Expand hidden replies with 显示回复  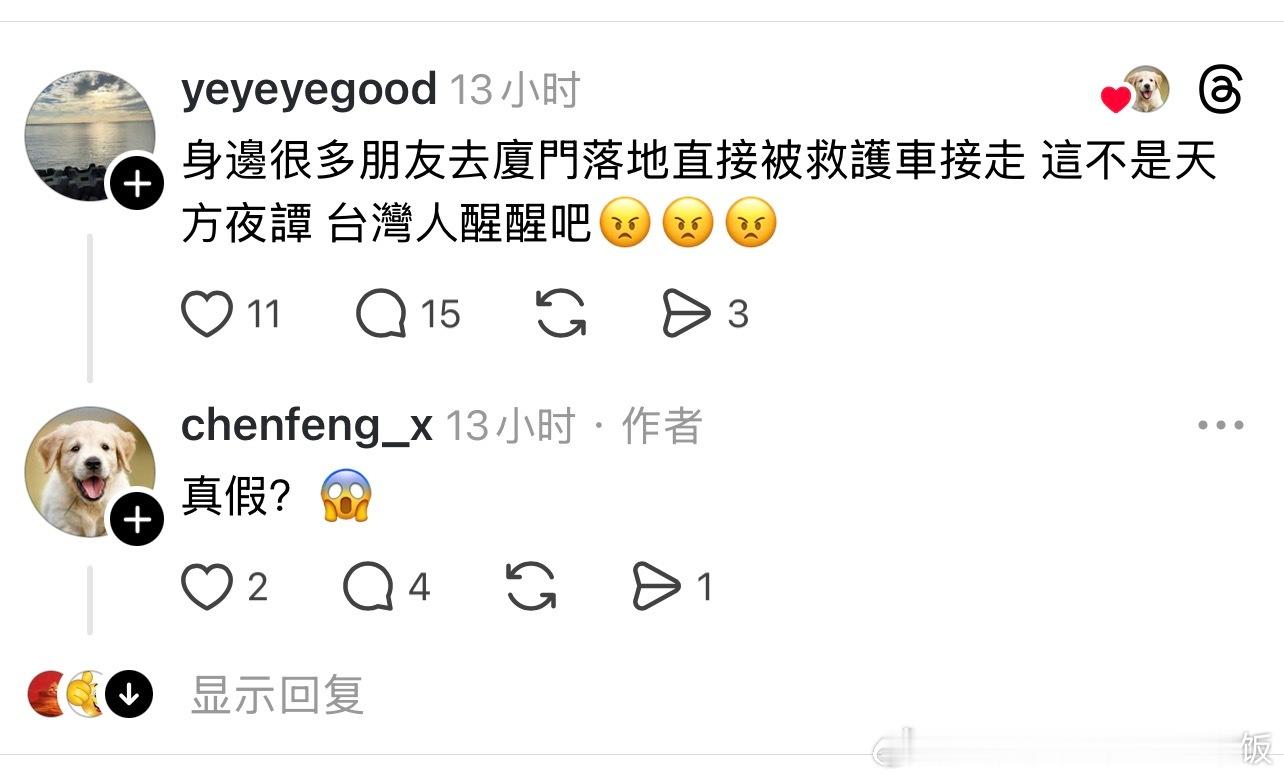[x=277, y=694]
